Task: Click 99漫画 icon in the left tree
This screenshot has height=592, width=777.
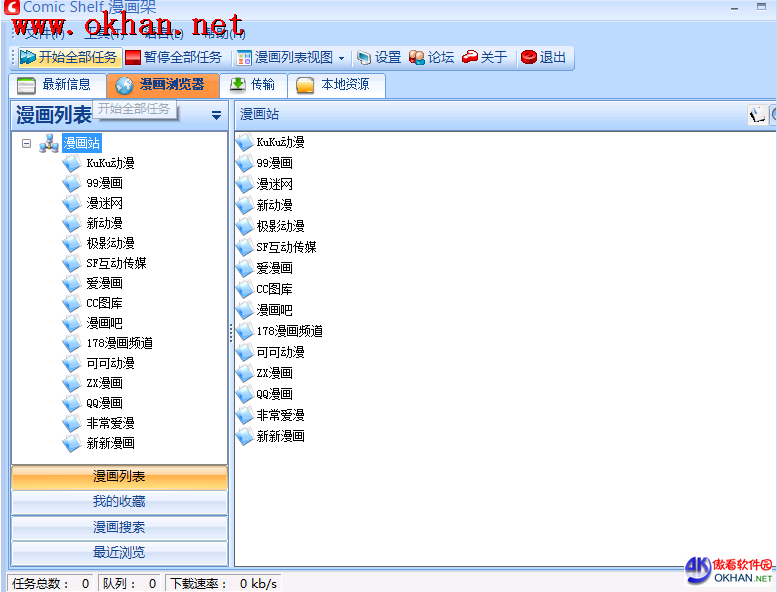Action: pos(72,183)
